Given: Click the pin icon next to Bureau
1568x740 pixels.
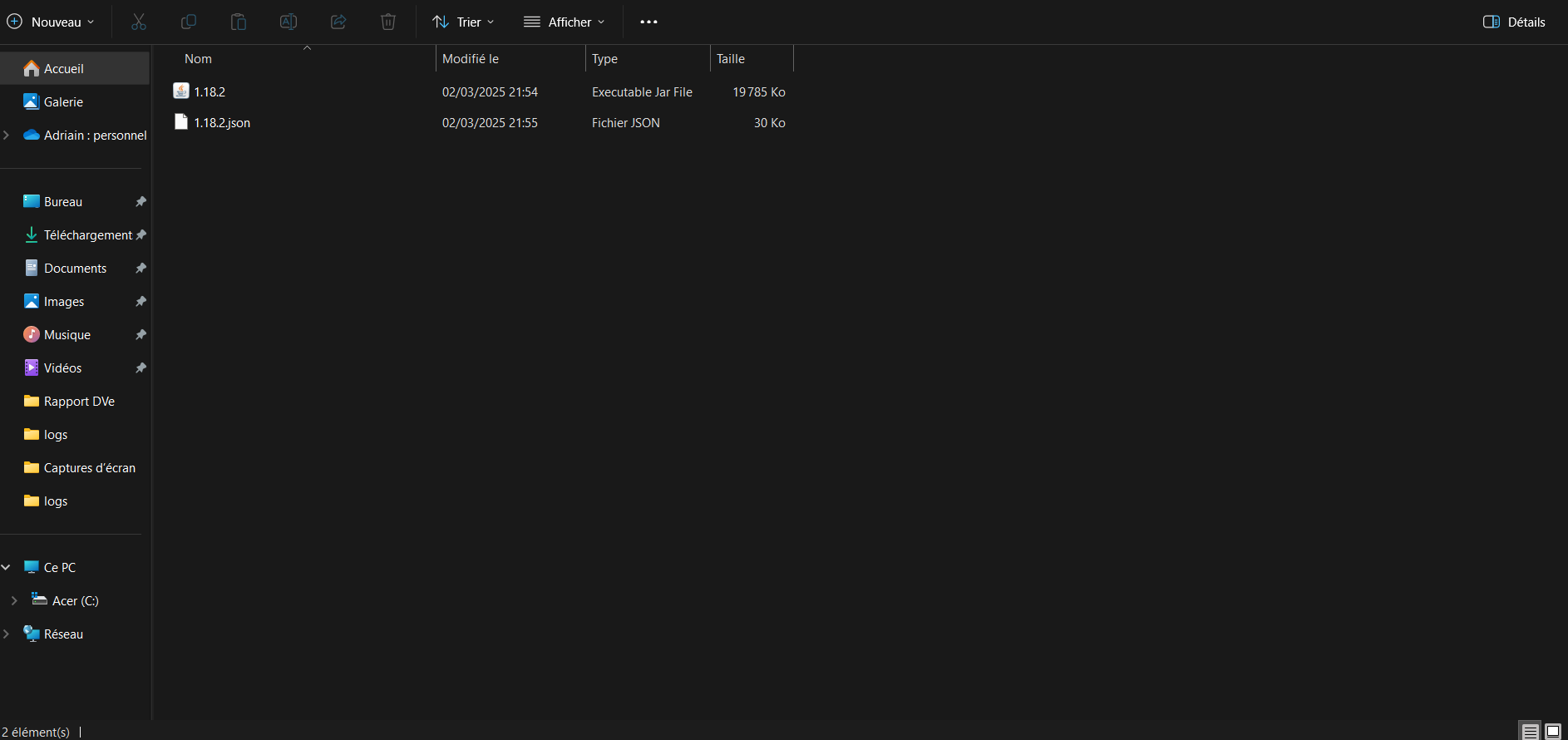Looking at the screenshot, I should pyautogui.click(x=141, y=201).
